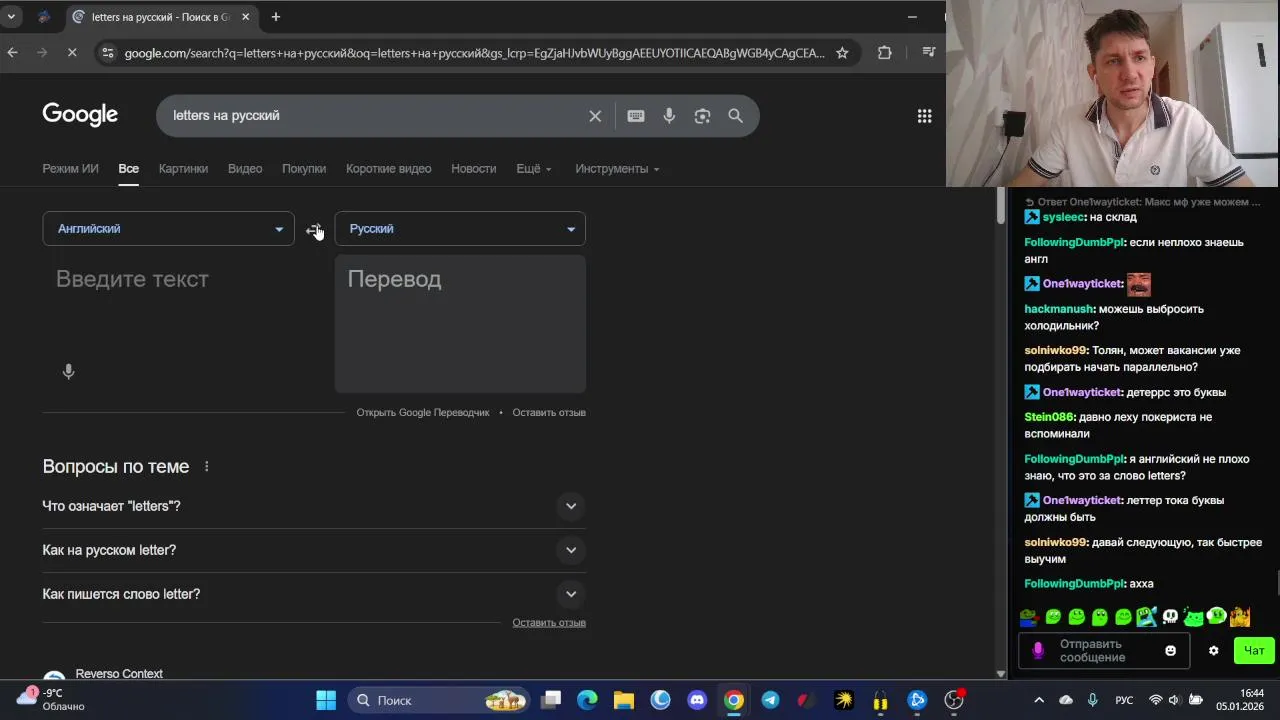
Task: Launch Microsoft Edge from the taskbar
Action: click(587, 700)
